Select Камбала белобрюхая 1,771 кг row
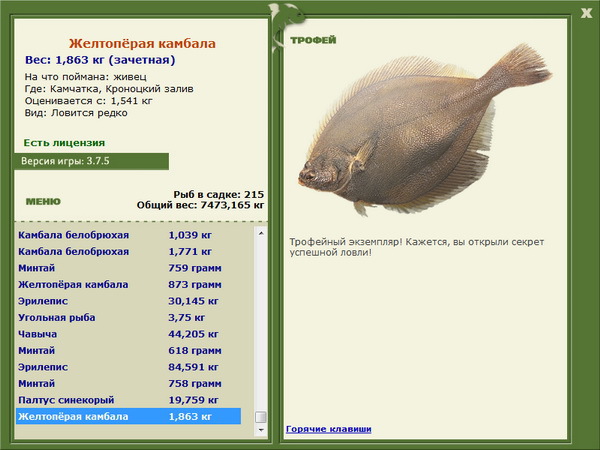The image size is (600, 450). tap(129, 251)
